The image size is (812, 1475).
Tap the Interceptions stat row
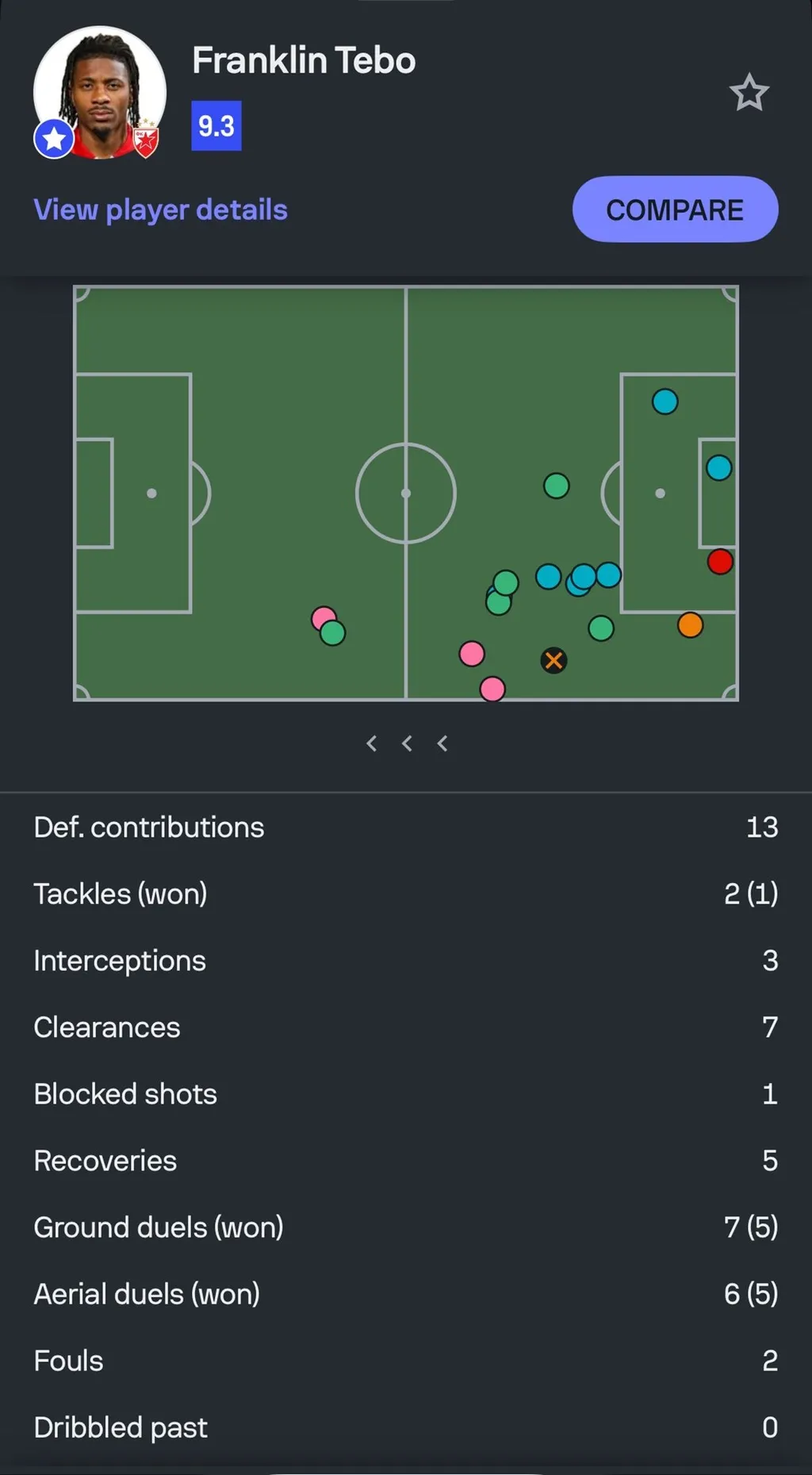point(406,961)
